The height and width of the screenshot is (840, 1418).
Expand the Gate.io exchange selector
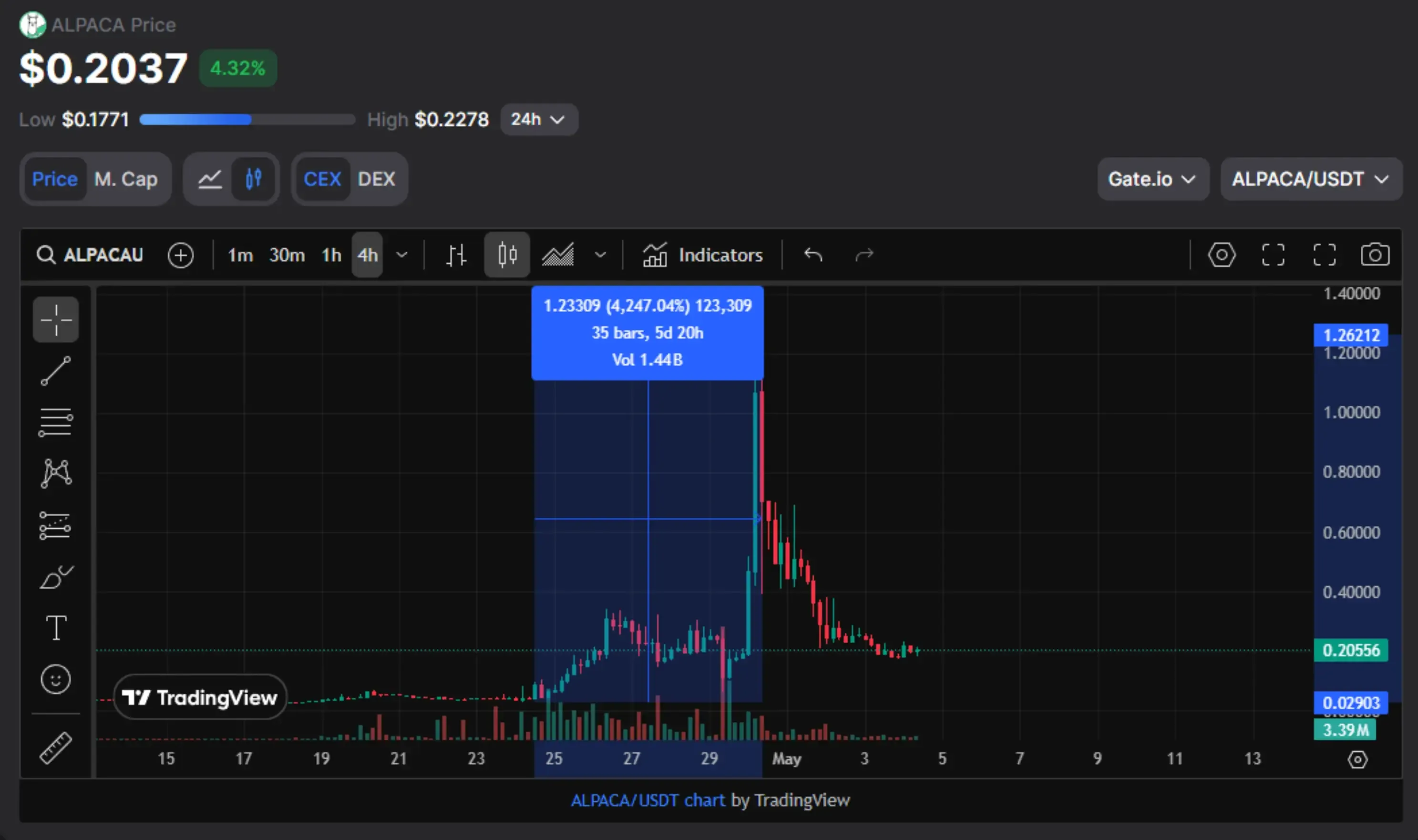click(x=1152, y=179)
